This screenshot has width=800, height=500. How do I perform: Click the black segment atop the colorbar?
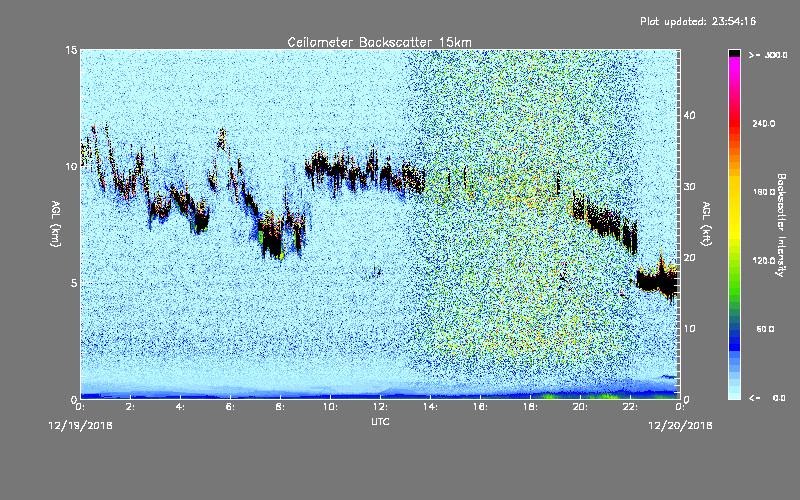click(x=734, y=53)
